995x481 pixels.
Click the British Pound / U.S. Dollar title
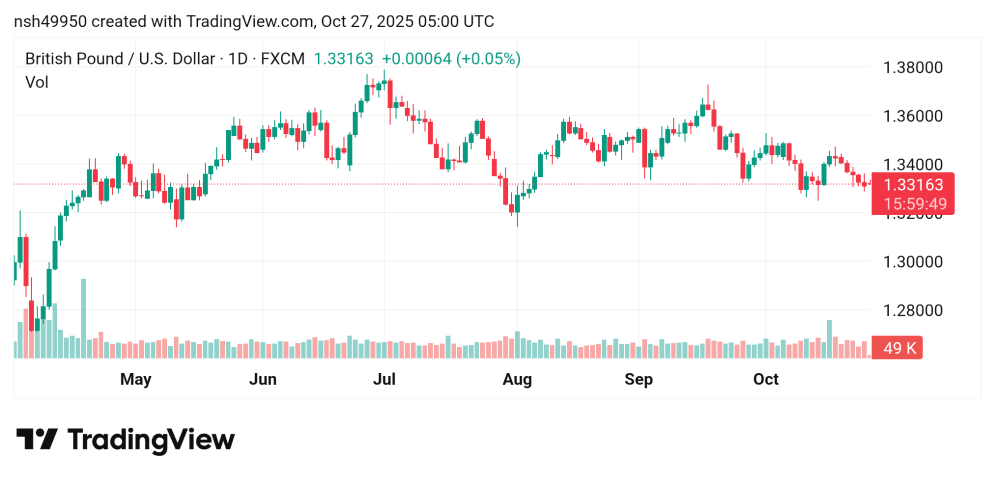tap(120, 59)
